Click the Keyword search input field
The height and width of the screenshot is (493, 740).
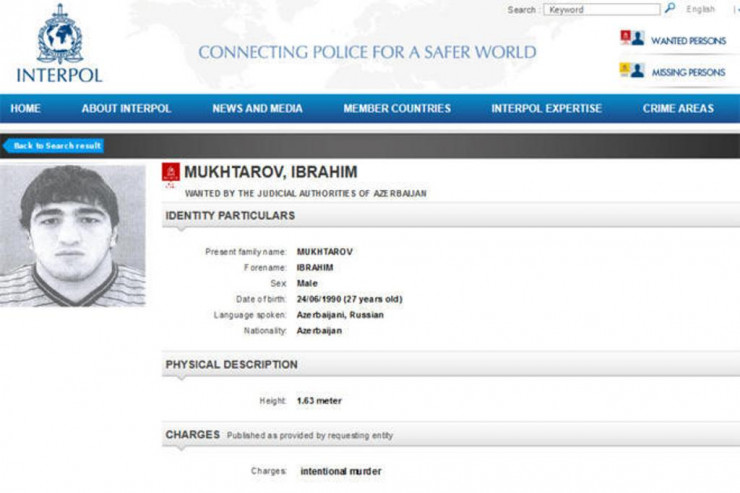(602, 10)
